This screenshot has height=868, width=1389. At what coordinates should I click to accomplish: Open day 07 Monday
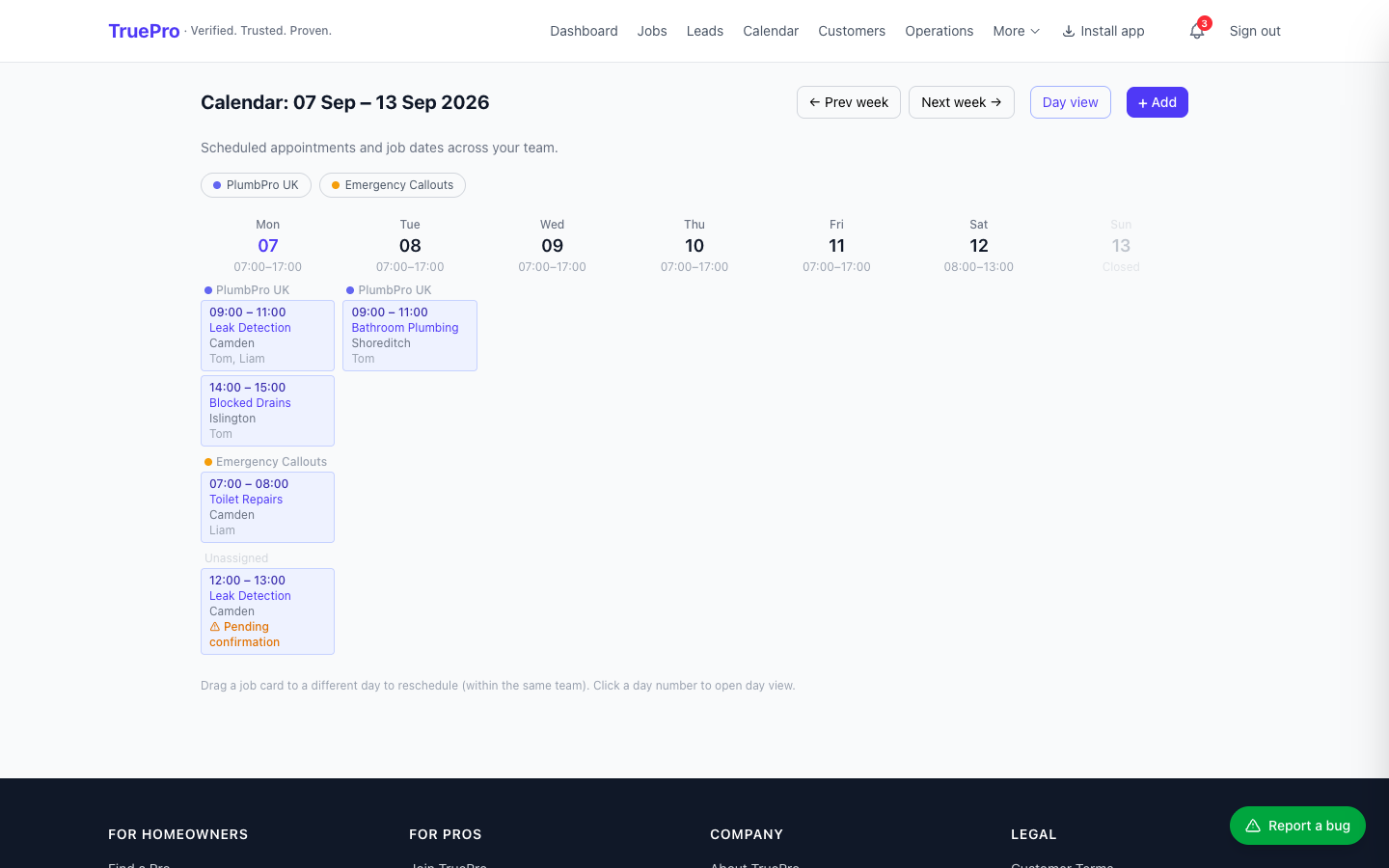pyautogui.click(x=268, y=246)
